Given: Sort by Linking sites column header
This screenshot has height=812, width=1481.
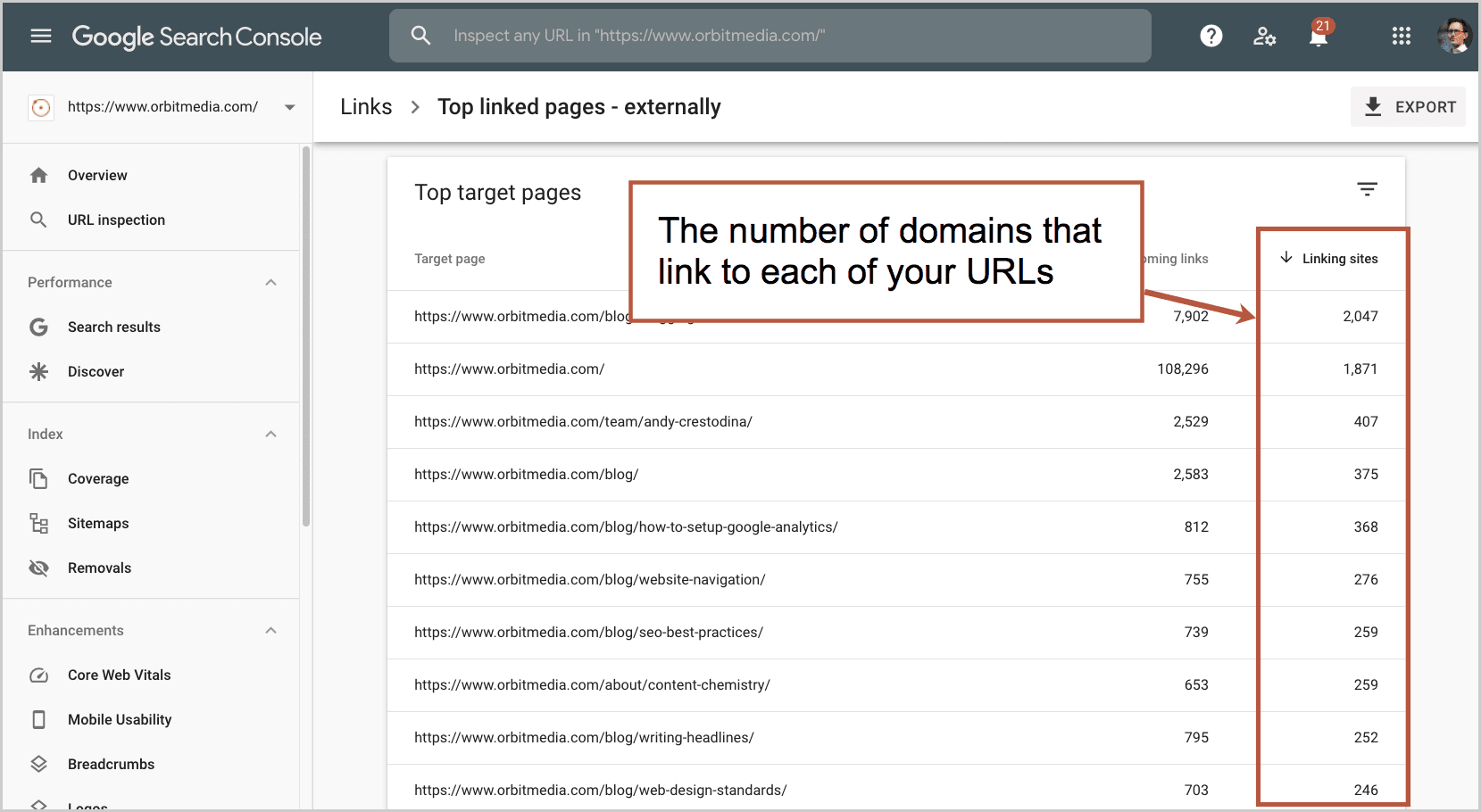Looking at the screenshot, I should tap(1339, 259).
